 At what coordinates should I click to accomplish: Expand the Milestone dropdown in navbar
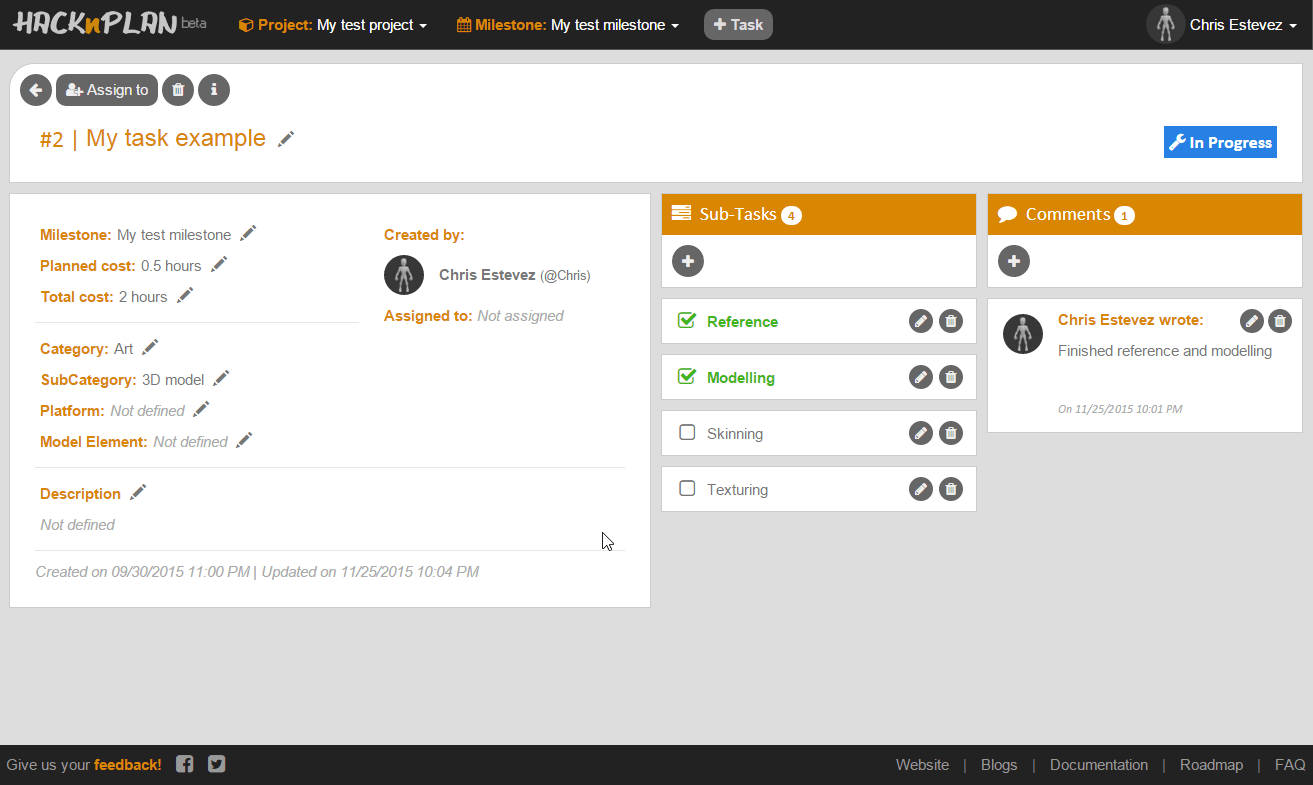click(x=568, y=25)
